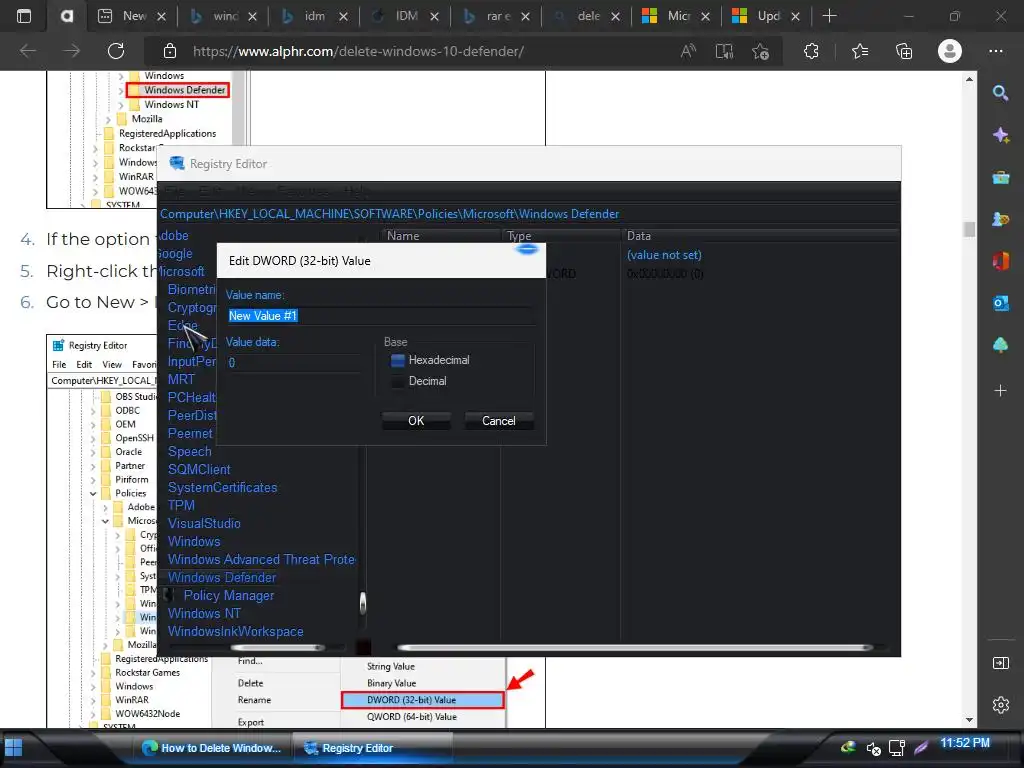Open the tab actions menu icon
This screenshot has width=1024, height=768.
pyautogui.click(x=24, y=16)
